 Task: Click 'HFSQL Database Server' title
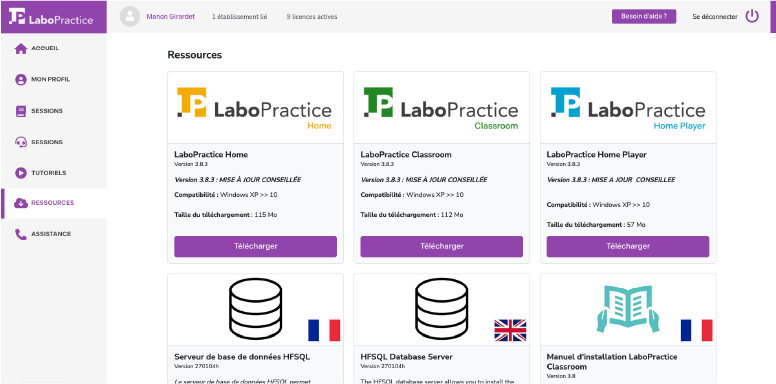(x=406, y=357)
